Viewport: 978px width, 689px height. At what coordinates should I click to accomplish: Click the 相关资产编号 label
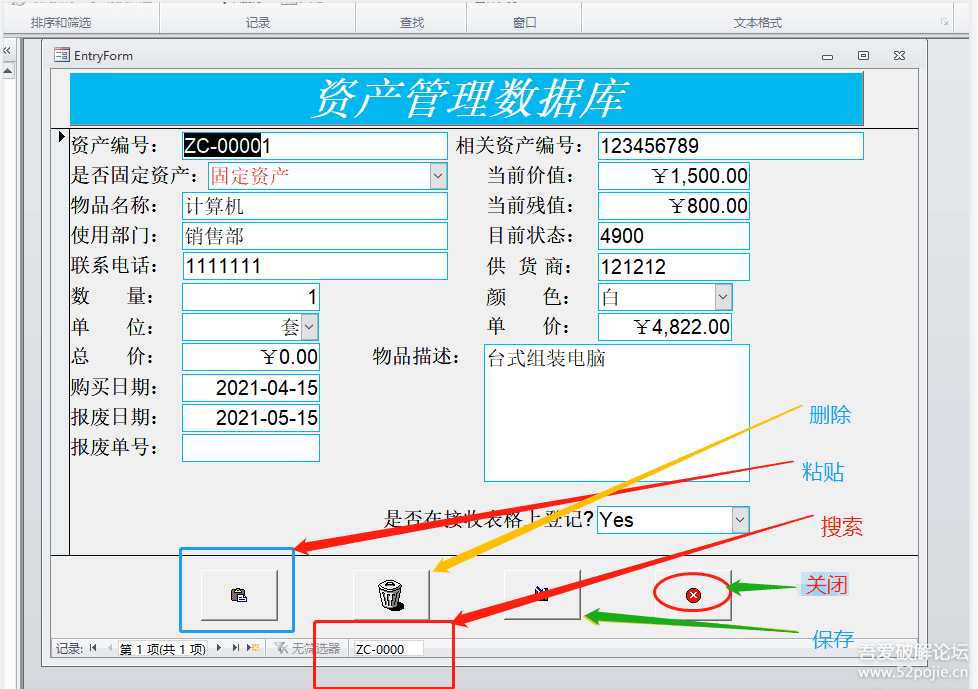520,145
